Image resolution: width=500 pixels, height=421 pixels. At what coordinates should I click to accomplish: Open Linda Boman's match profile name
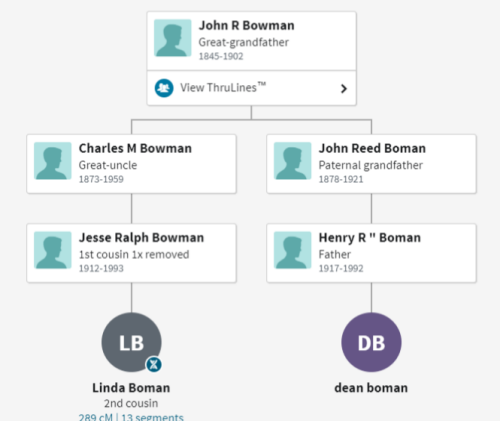[x=131, y=388]
